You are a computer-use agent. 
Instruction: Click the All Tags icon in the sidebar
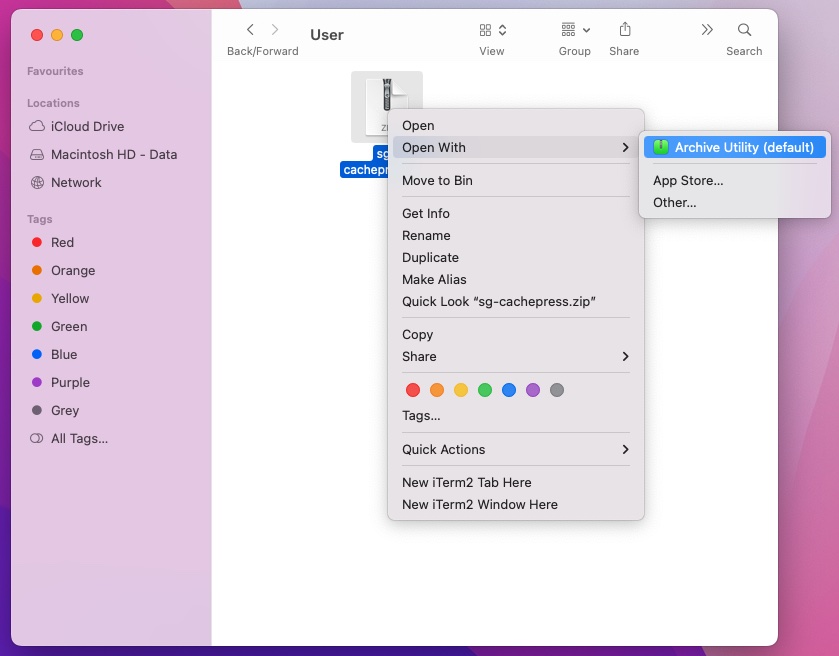click(36, 438)
